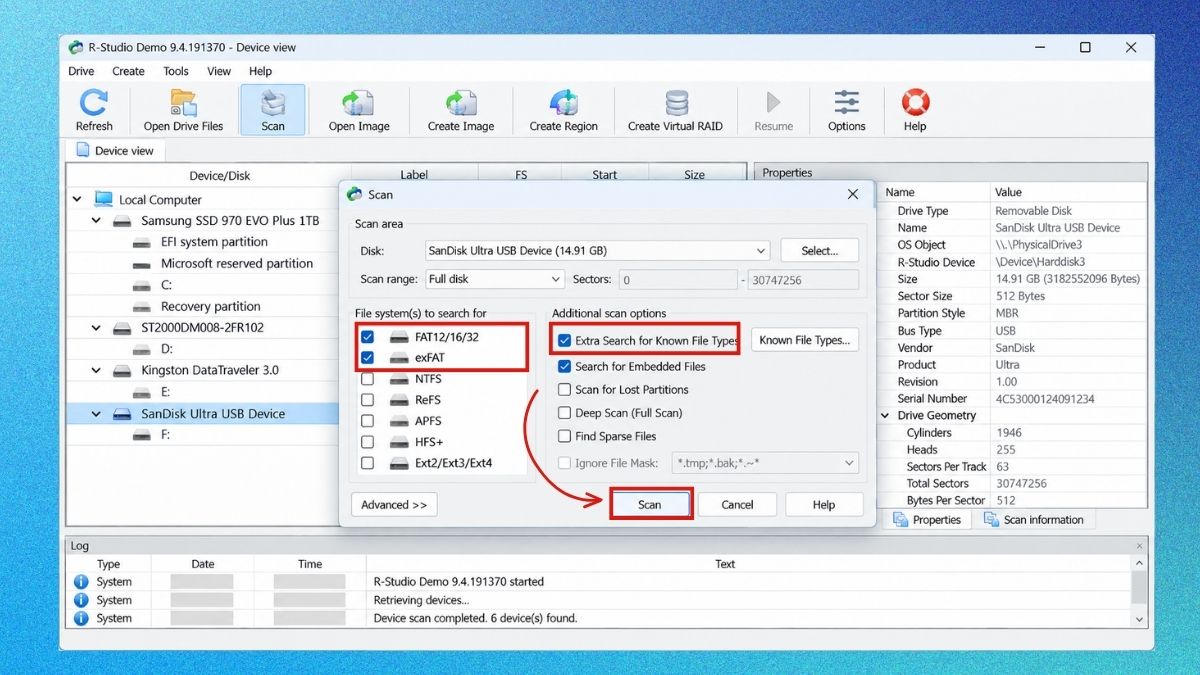Viewport: 1200px width, 675px height.
Task: Collapse the Drive Geometry property group
Action: tap(886, 415)
